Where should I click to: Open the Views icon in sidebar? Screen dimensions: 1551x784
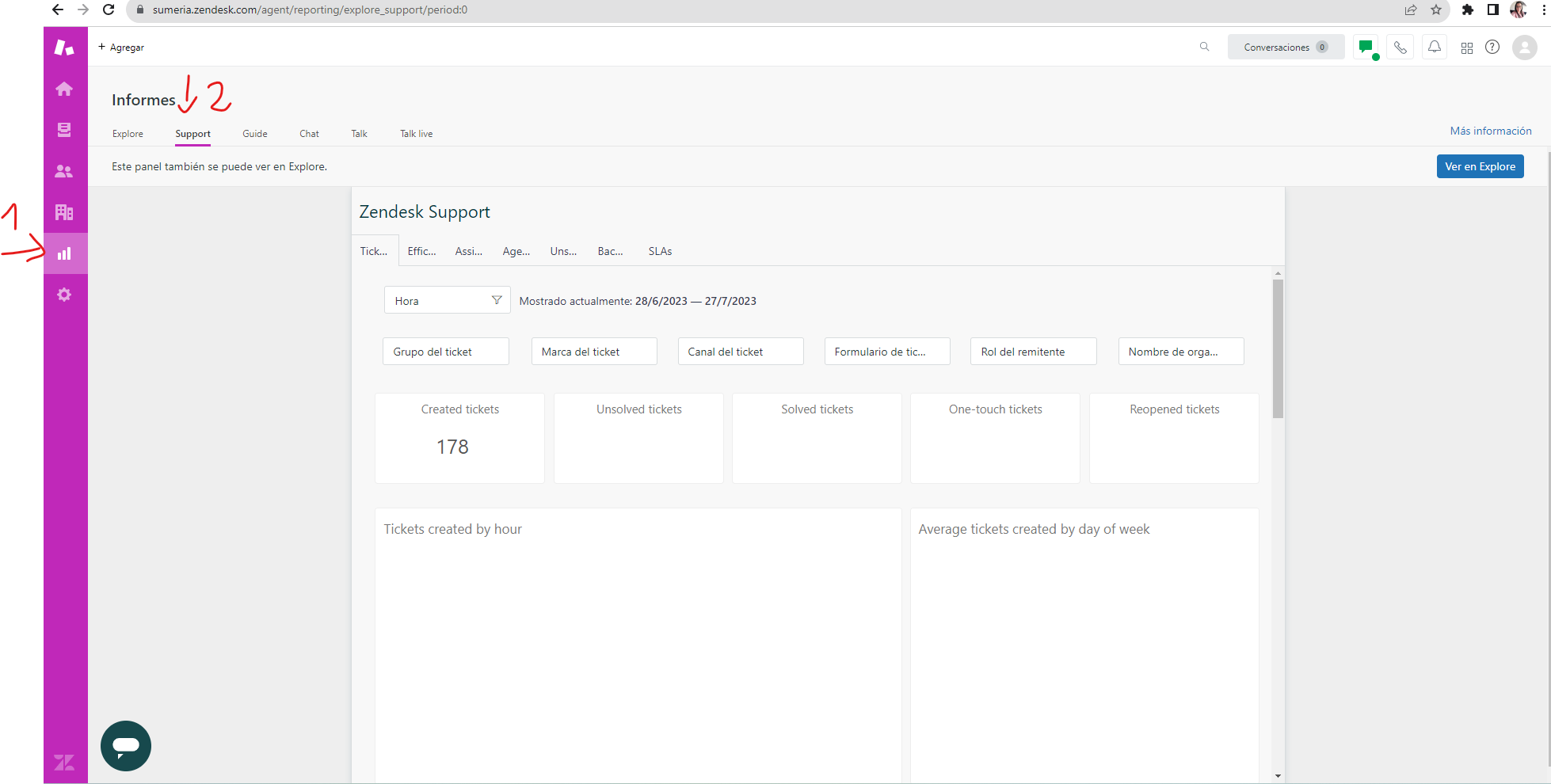click(64, 130)
